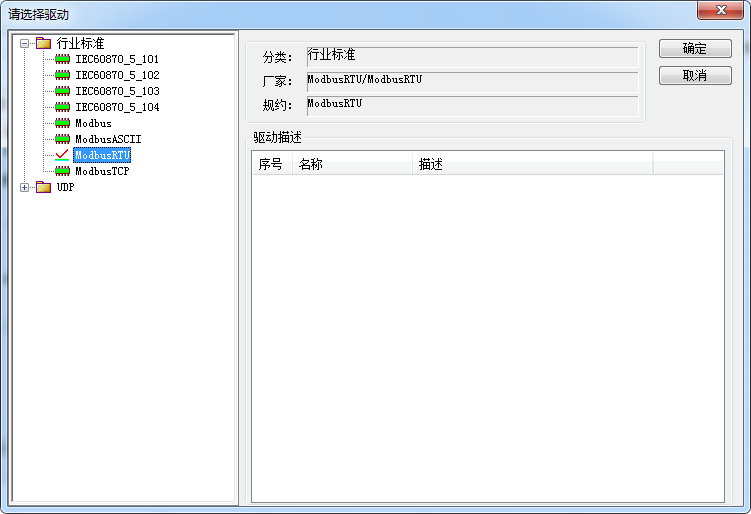The image size is (751, 514).
Task: Click the IEC60870_5_103 driver chip icon
Action: [62, 91]
